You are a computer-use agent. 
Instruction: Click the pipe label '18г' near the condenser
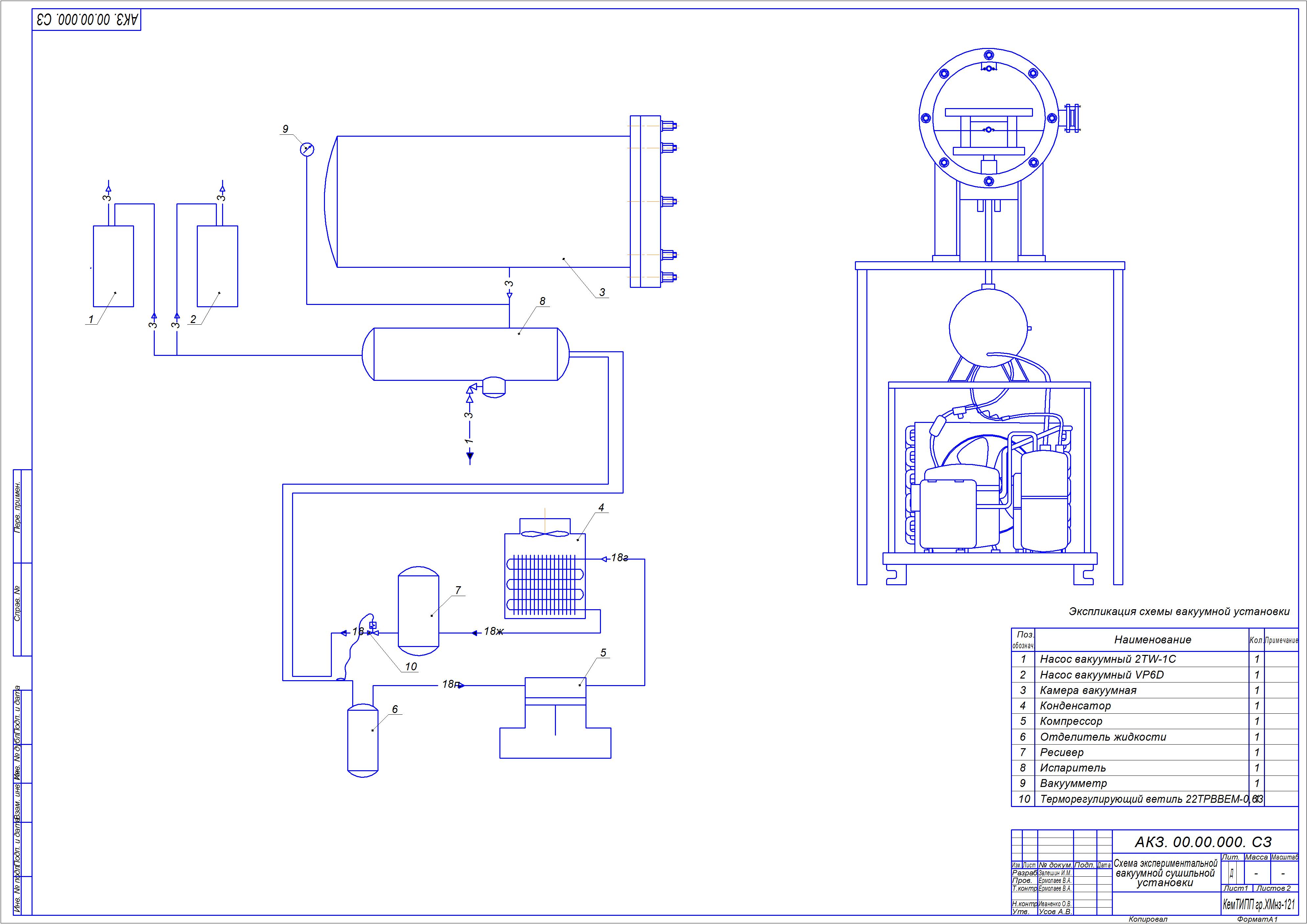click(619, 558)
